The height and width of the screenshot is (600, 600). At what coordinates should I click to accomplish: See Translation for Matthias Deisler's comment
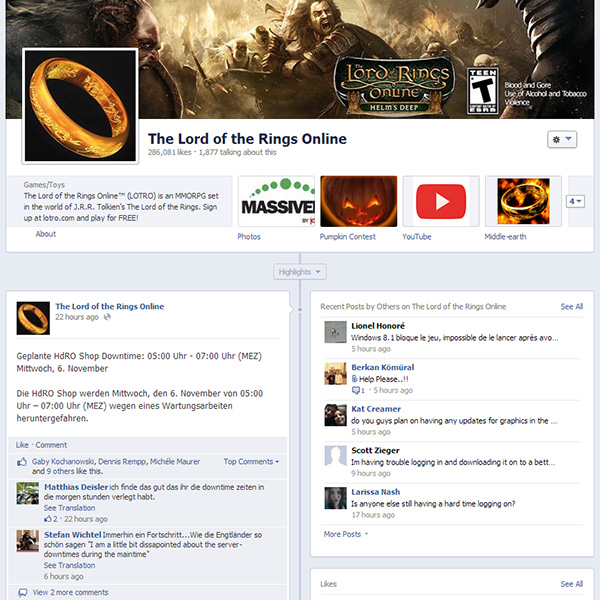point(69,508)
